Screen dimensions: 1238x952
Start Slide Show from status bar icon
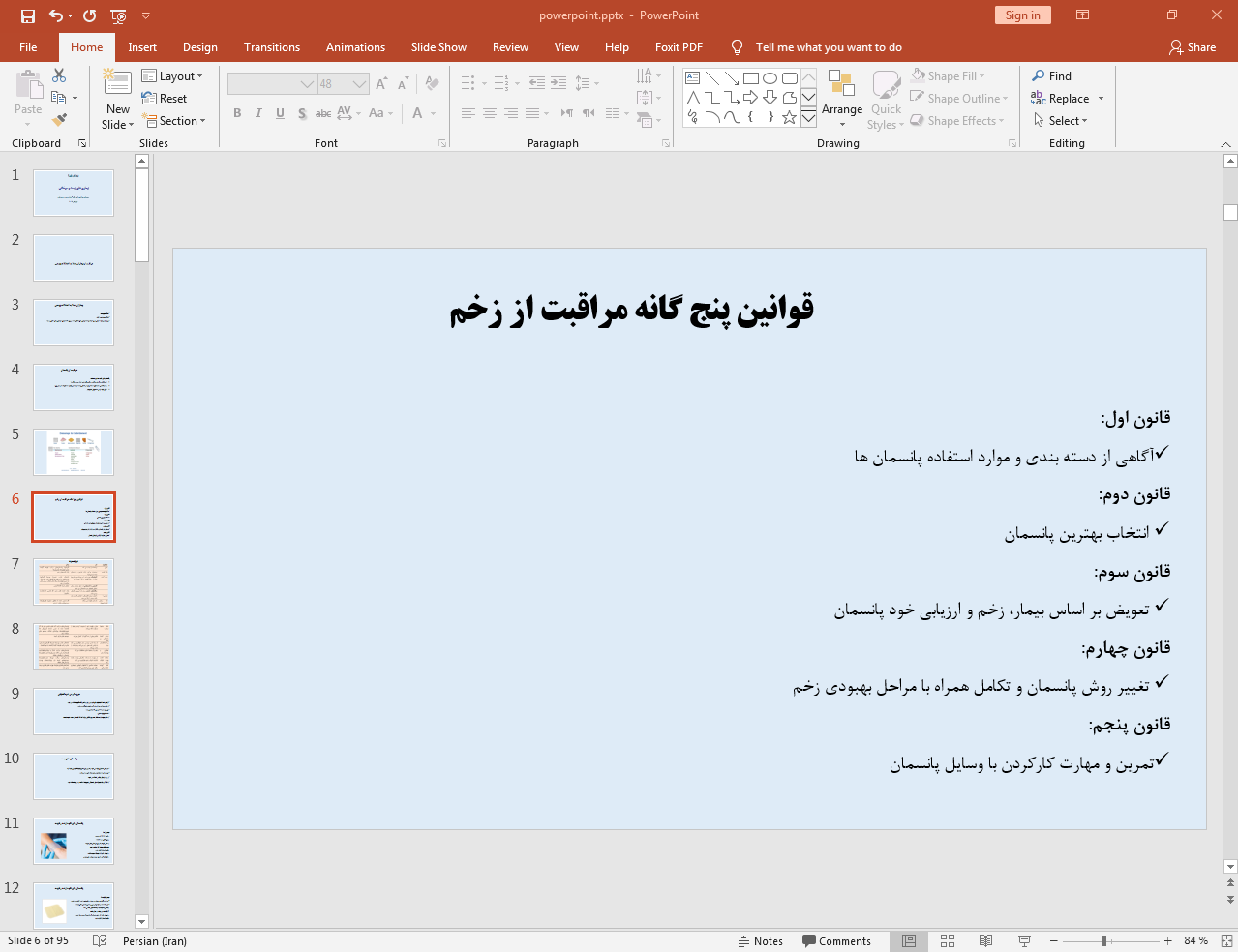(x=1024, y=940)
